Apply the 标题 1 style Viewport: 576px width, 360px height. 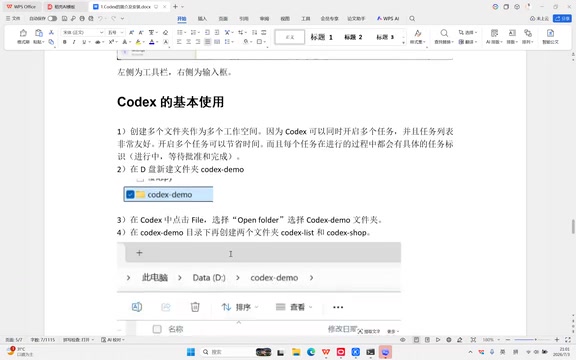click(x=322, y=37)
